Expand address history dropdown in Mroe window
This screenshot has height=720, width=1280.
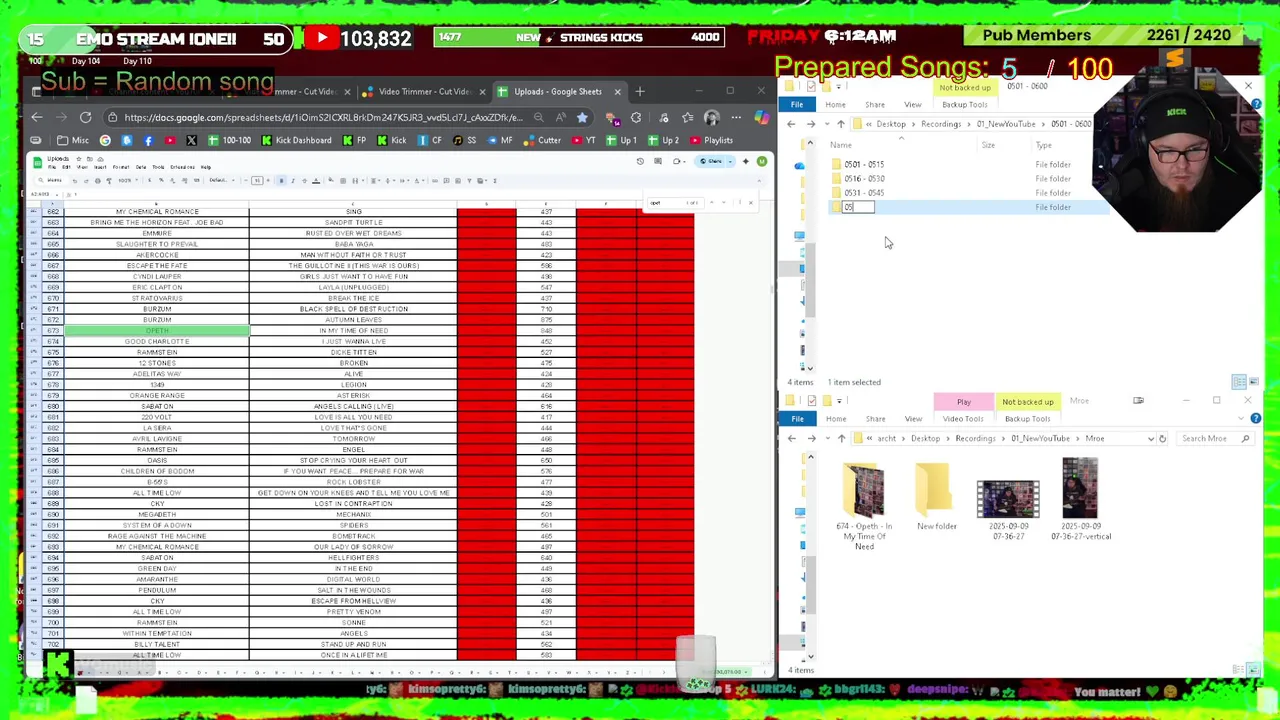[x=1150, y=438]
